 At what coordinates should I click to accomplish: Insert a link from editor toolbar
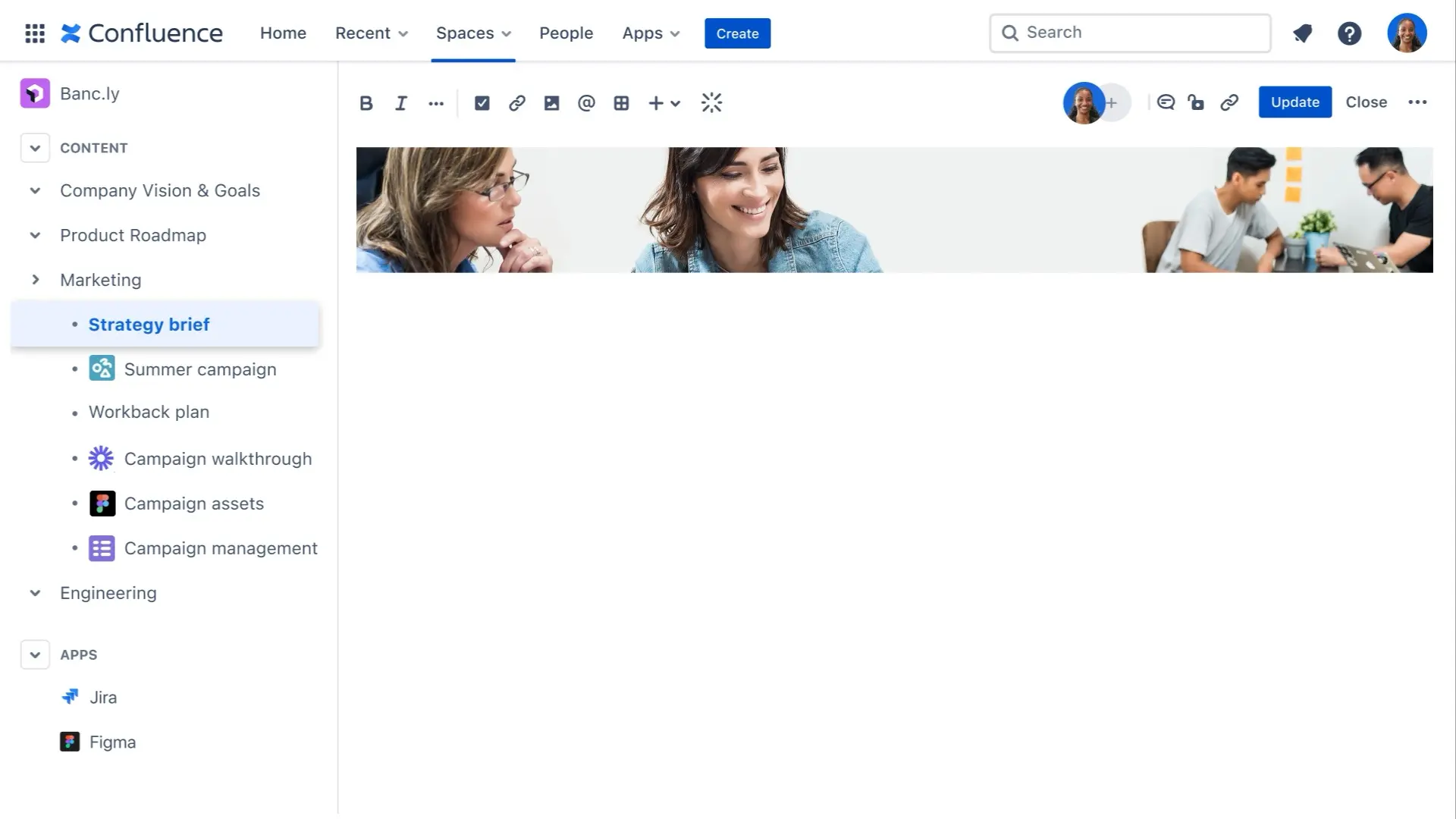516,103
